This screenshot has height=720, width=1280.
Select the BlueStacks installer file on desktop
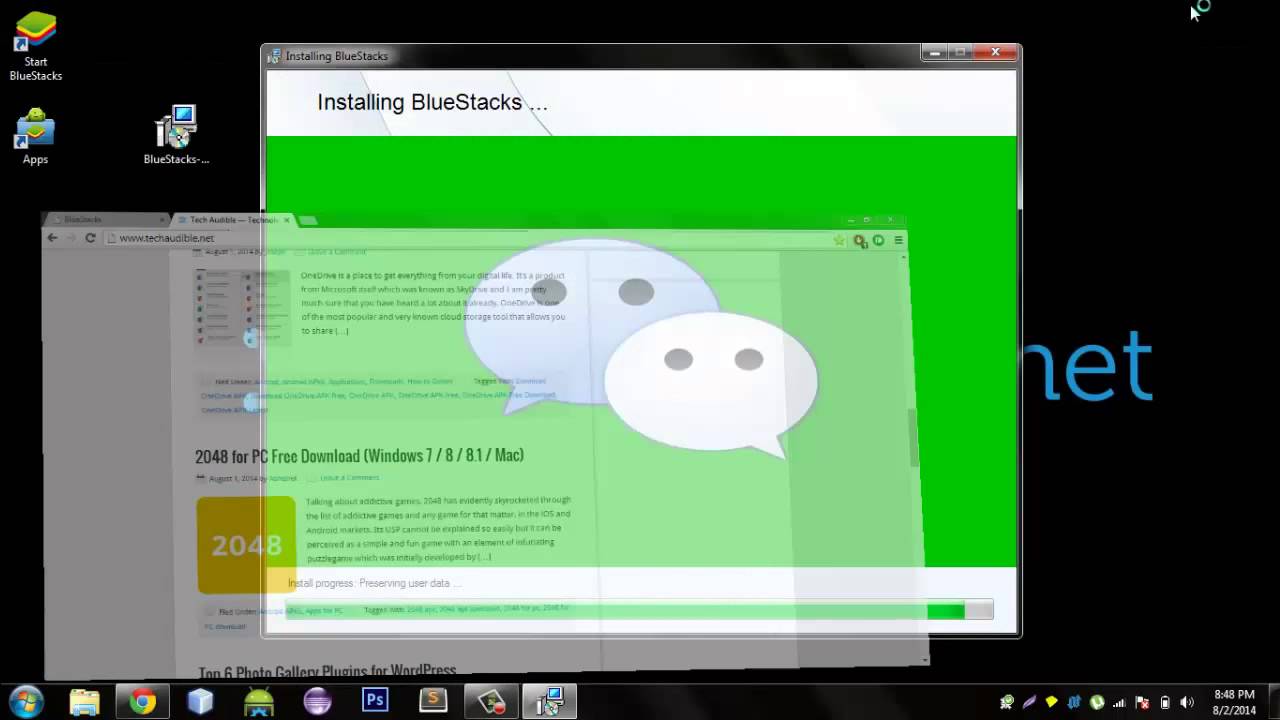[176, 136]
